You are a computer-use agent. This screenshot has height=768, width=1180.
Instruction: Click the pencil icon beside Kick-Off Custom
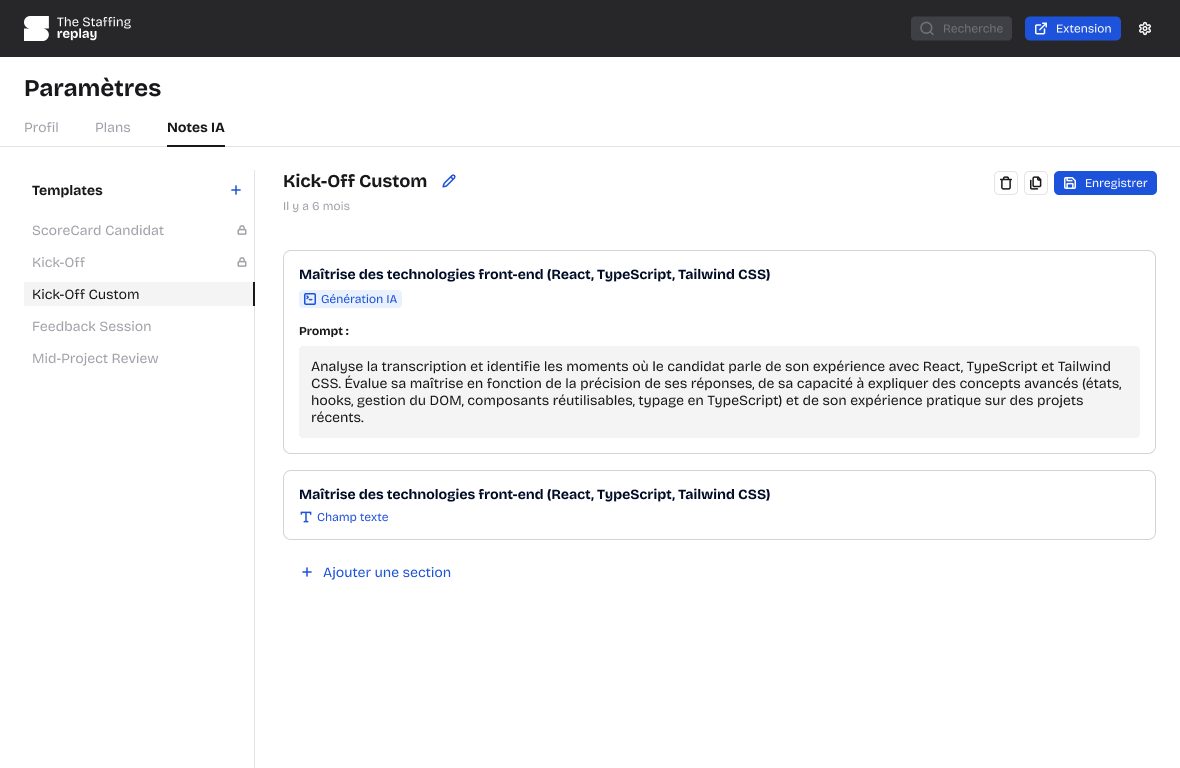pos(449,181)
